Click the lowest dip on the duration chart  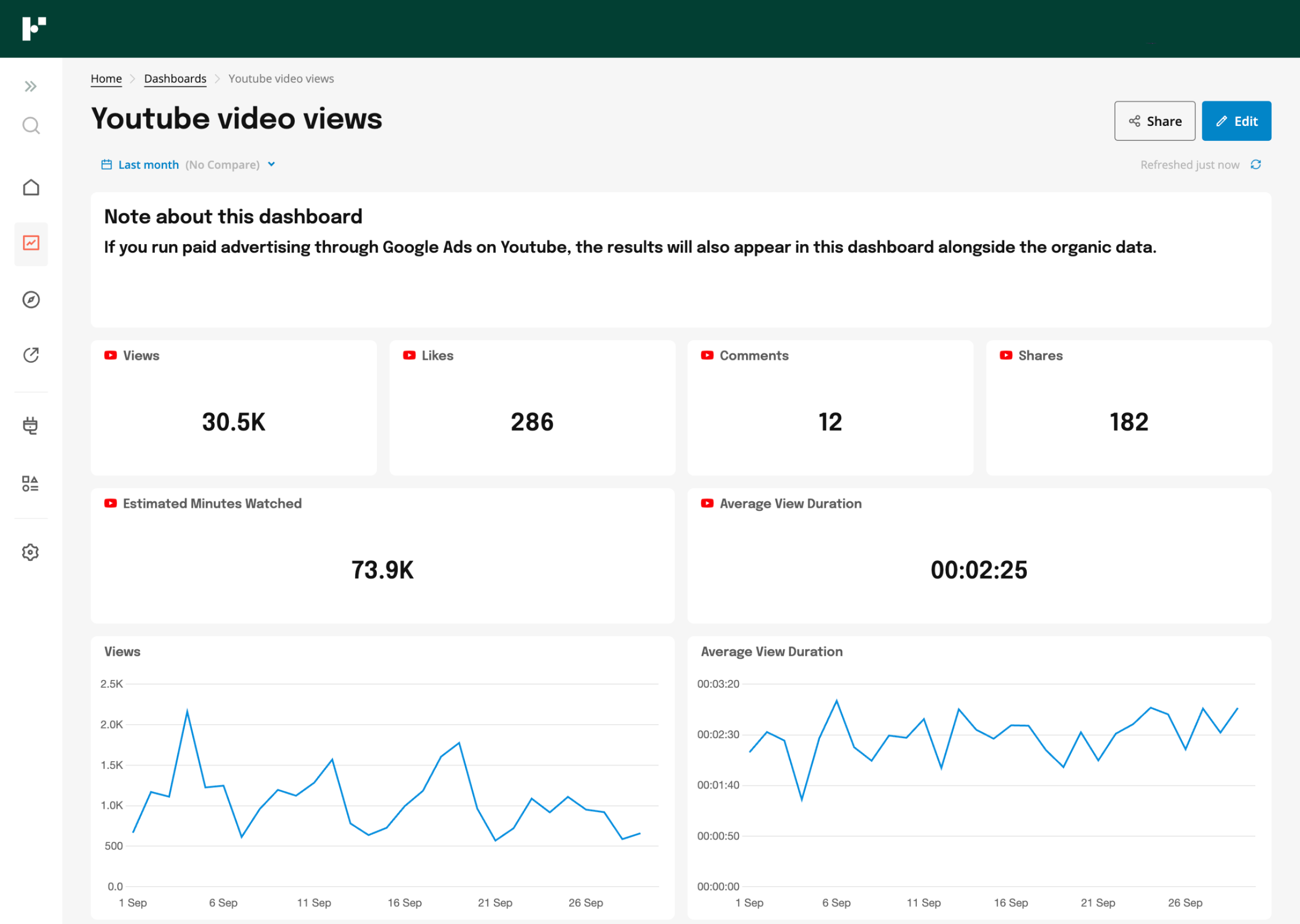pyautogui.click(x=802, y=799)
